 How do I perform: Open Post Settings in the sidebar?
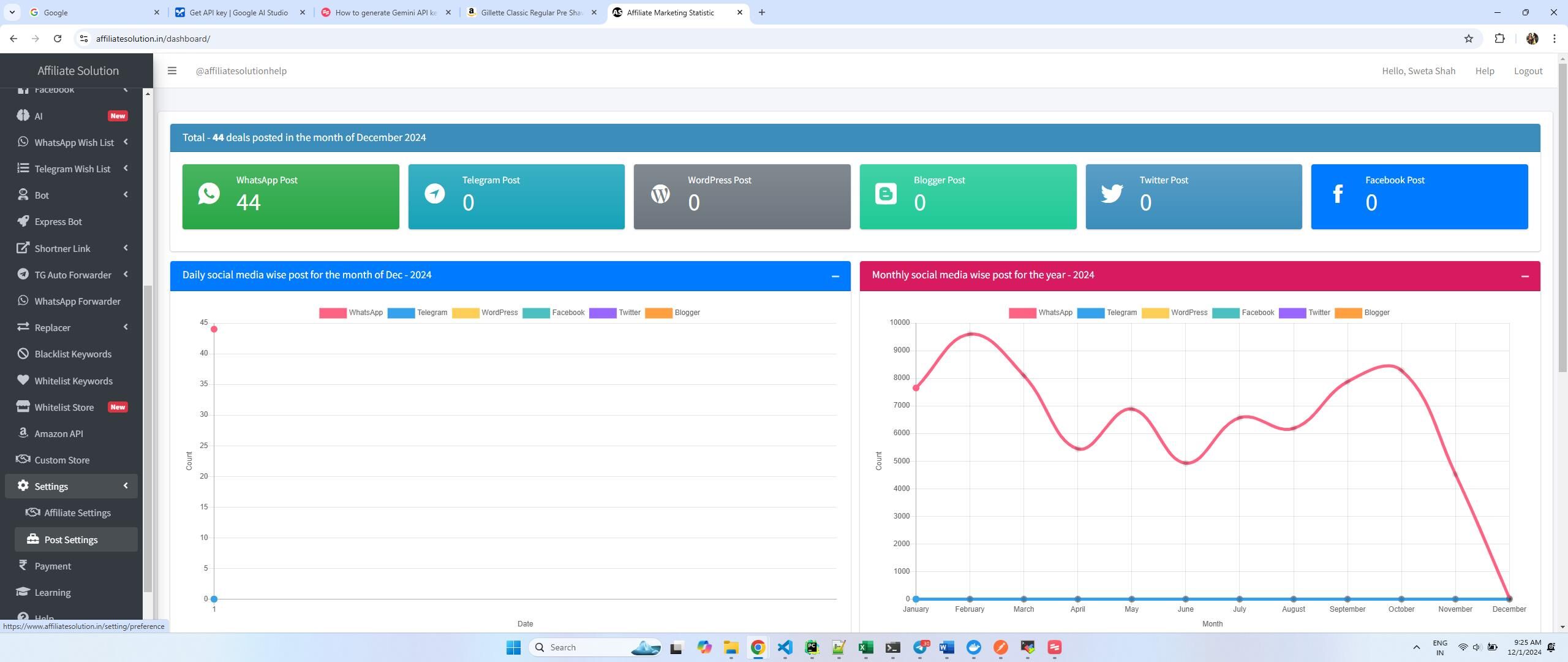pos(71,540)
